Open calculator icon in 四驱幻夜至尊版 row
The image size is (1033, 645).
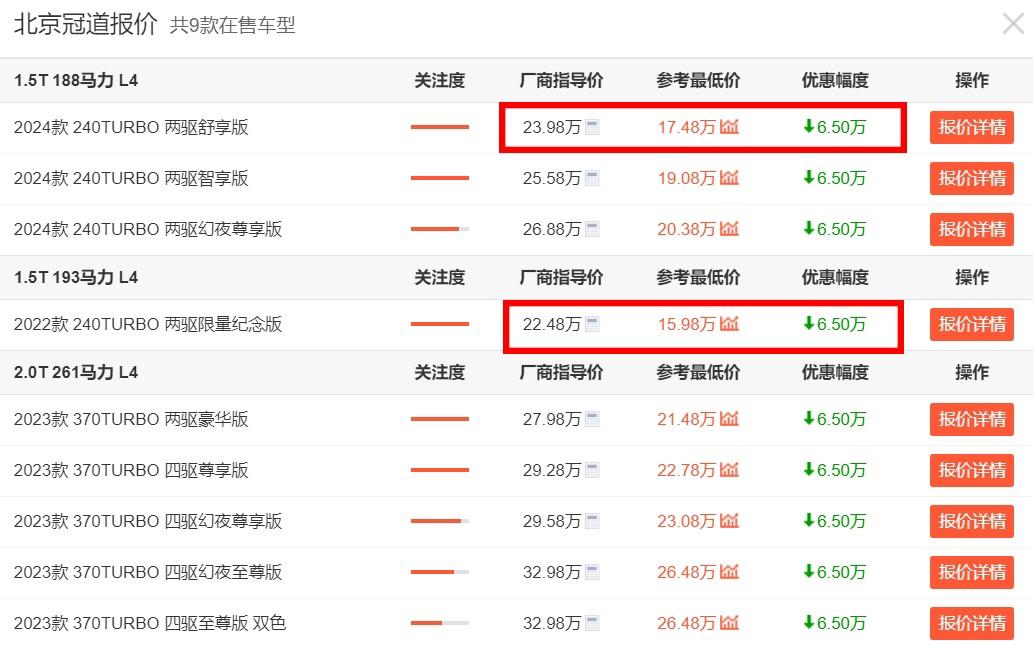pos(592,572)
